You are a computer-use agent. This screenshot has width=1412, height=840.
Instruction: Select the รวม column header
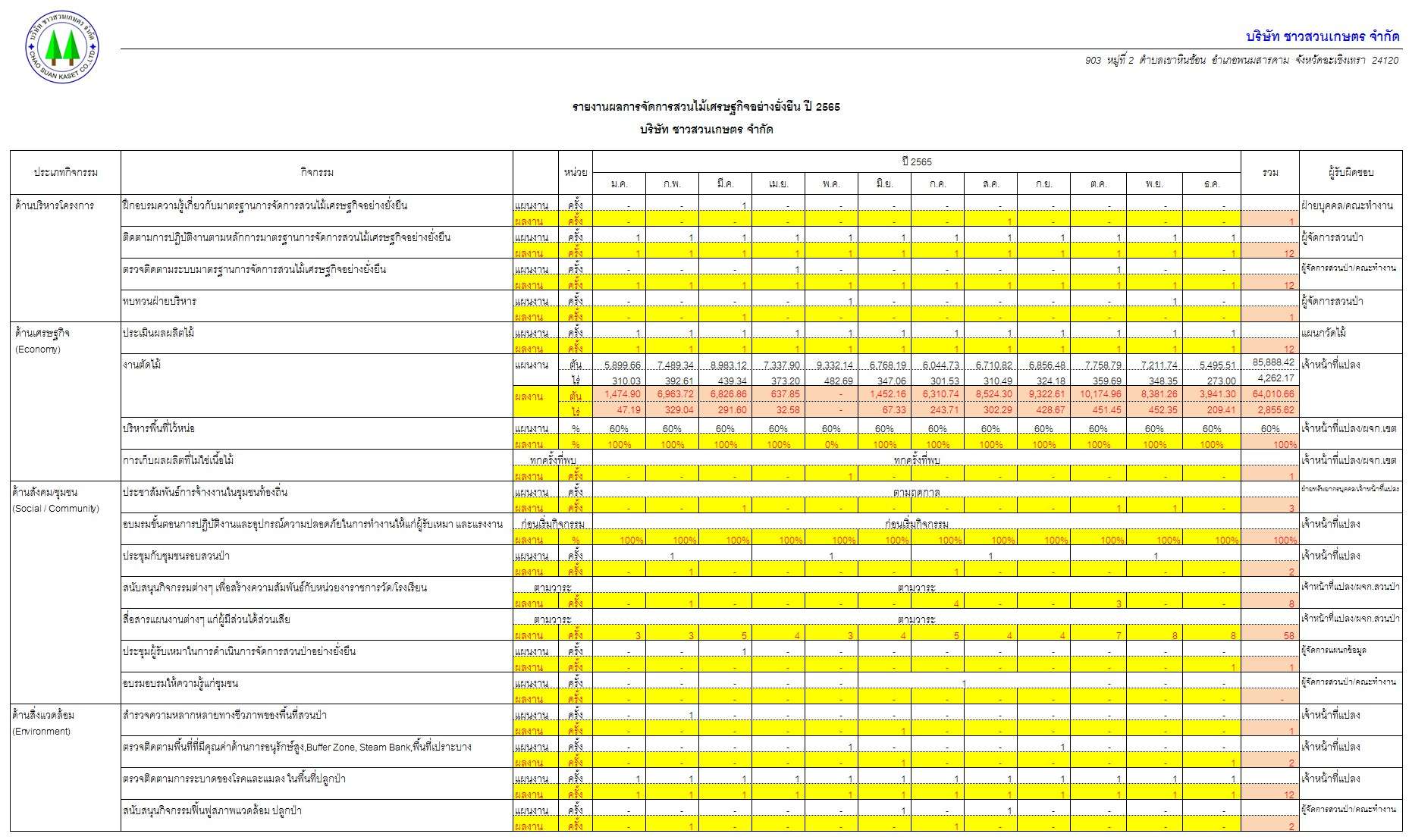pos(1269,172)
